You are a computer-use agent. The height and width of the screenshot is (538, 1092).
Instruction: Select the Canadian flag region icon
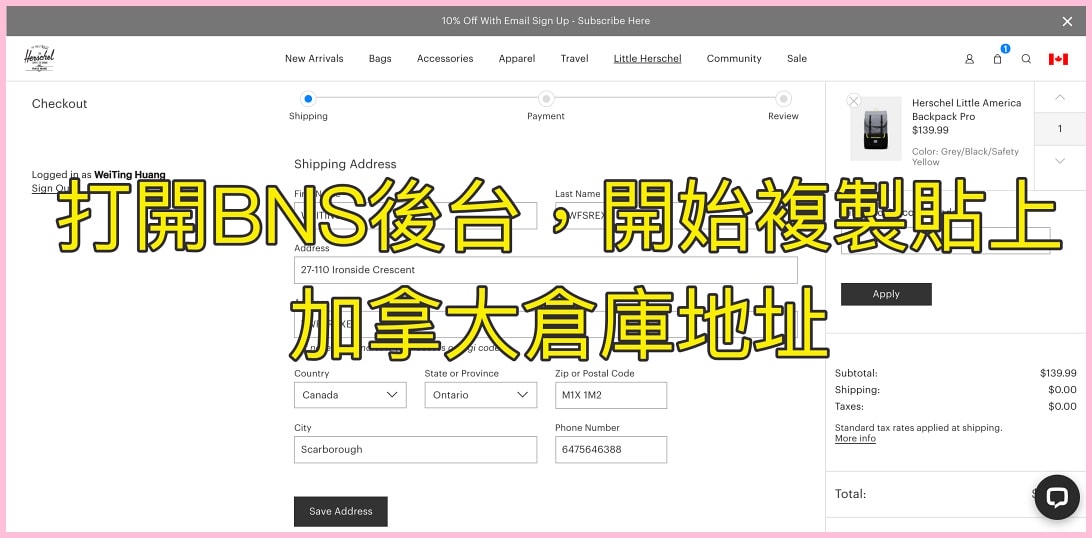point(1058,59)
